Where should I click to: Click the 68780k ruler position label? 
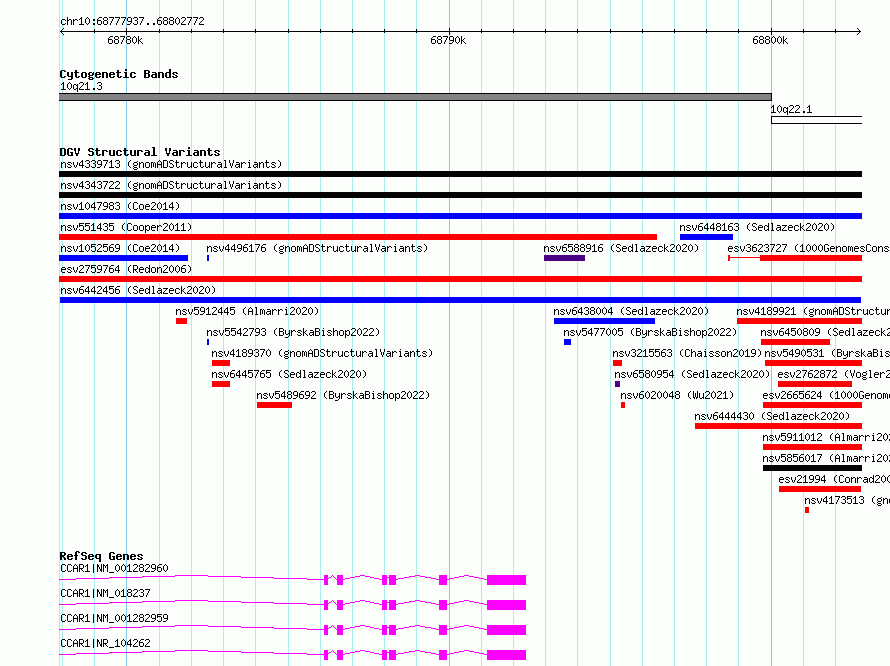pos(125,40)
